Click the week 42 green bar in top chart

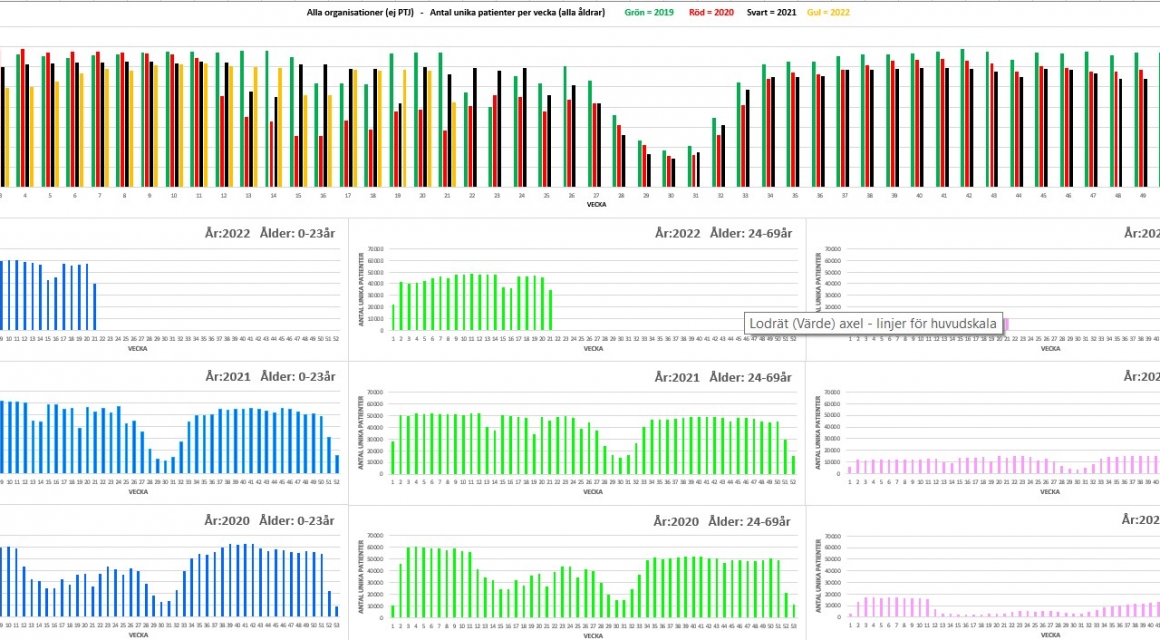962,118
